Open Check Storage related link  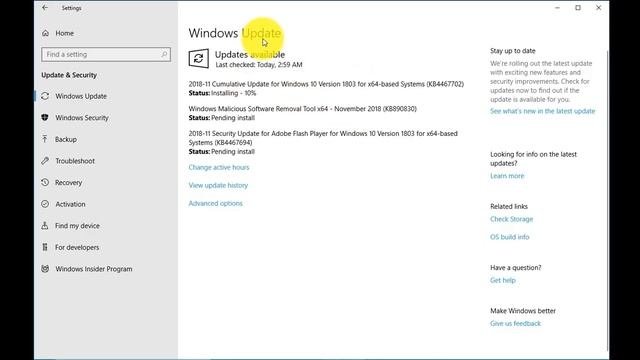(511, 219)
